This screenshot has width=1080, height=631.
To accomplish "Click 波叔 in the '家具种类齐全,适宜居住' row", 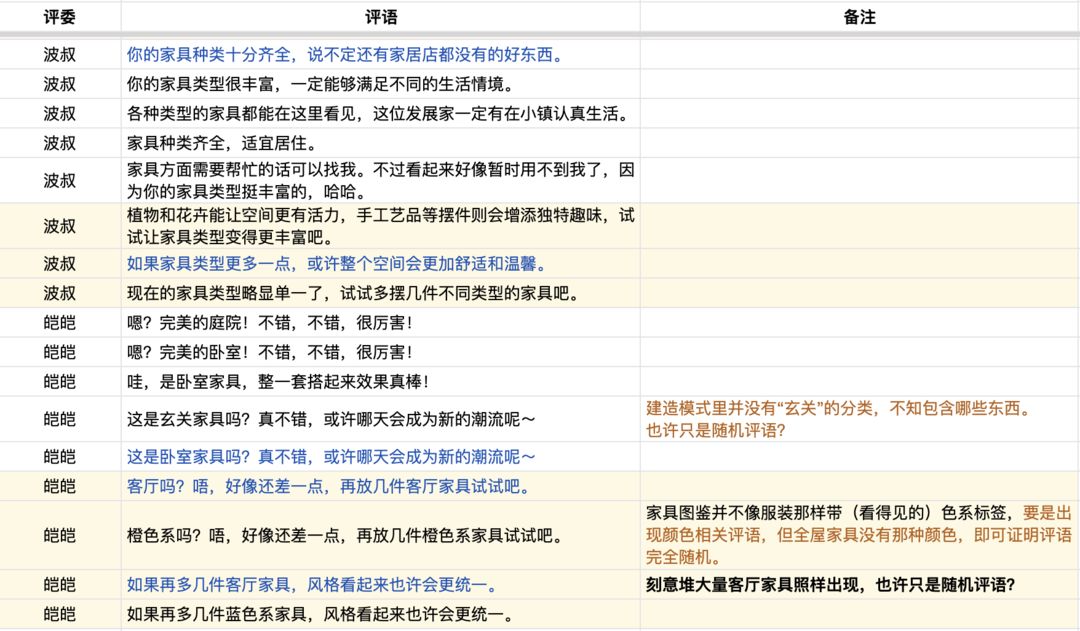I will (x=60, y=143).
